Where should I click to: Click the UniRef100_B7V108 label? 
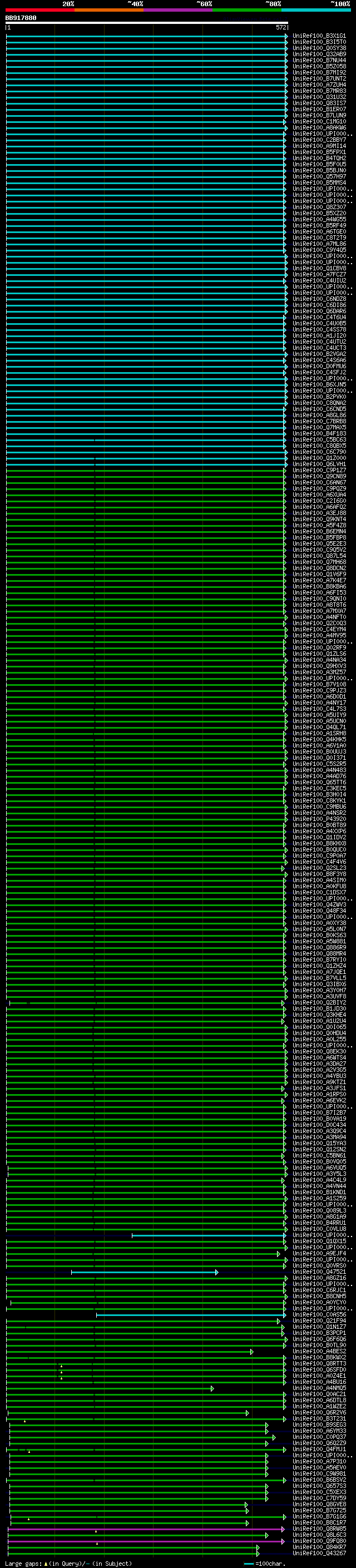(319, 684)
